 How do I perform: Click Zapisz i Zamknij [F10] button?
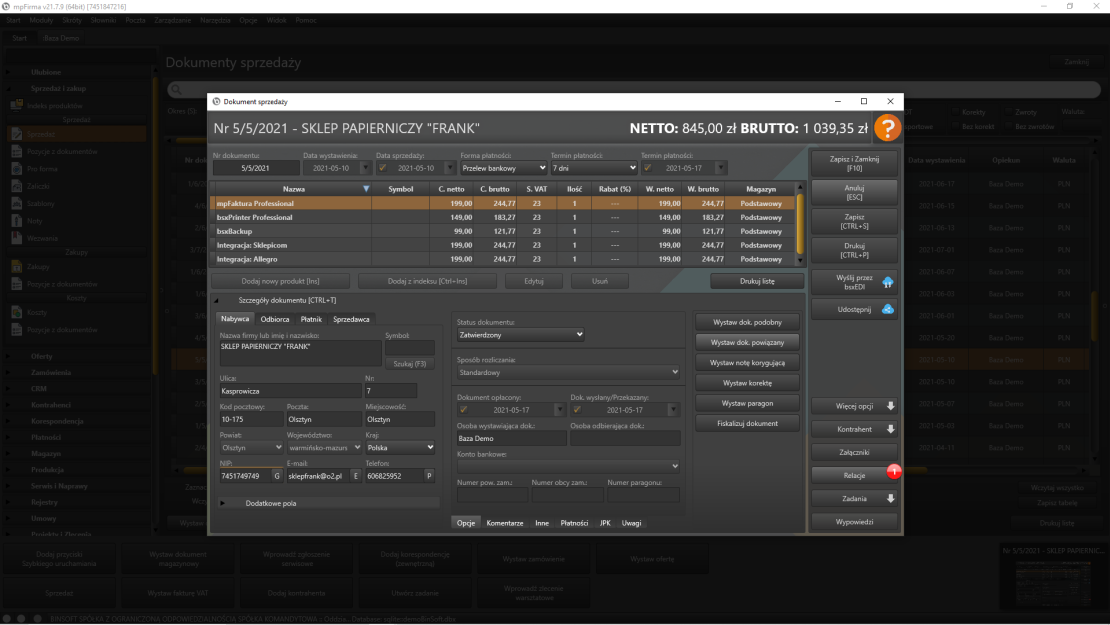point(854,164)
